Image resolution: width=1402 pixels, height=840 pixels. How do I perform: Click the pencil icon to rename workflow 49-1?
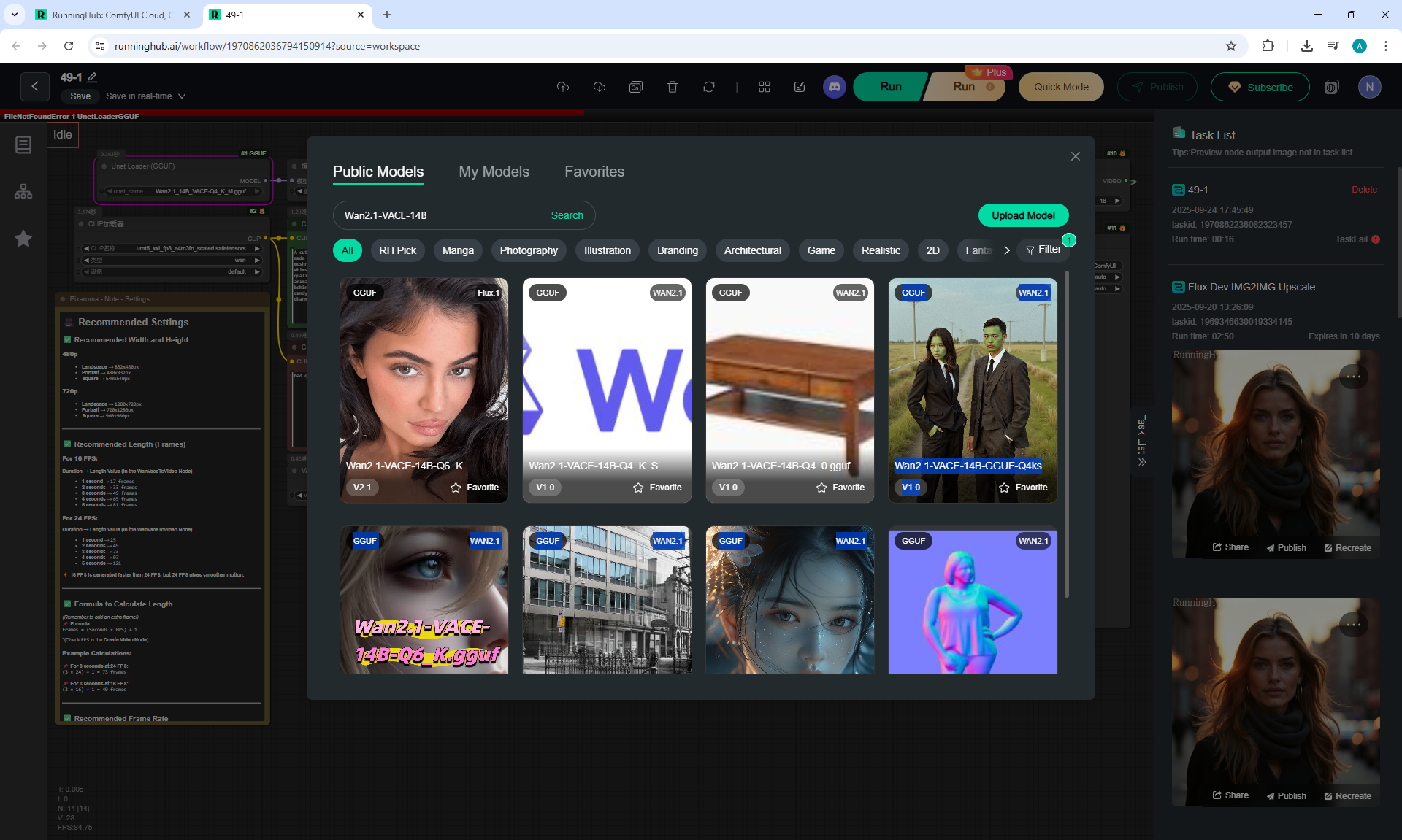click(x=93, y=77)
